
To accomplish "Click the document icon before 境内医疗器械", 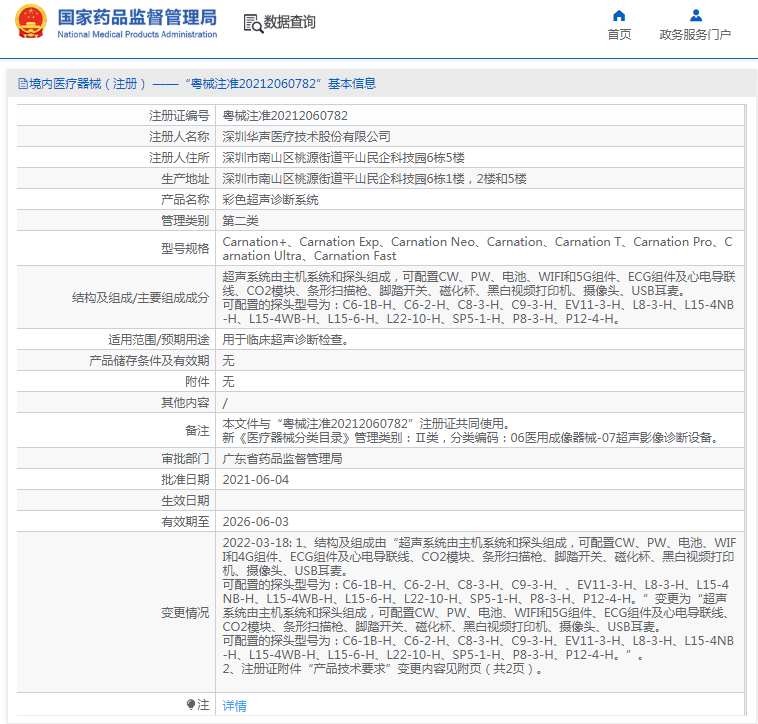I will tap(21, 84).
